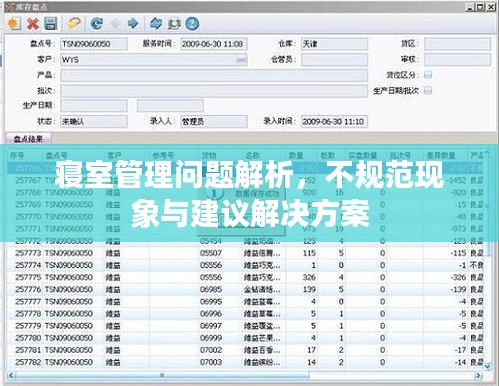The height and width of the screenshot is (386, 499).
Task: Select row with 序号 257779
Action: 245,326
